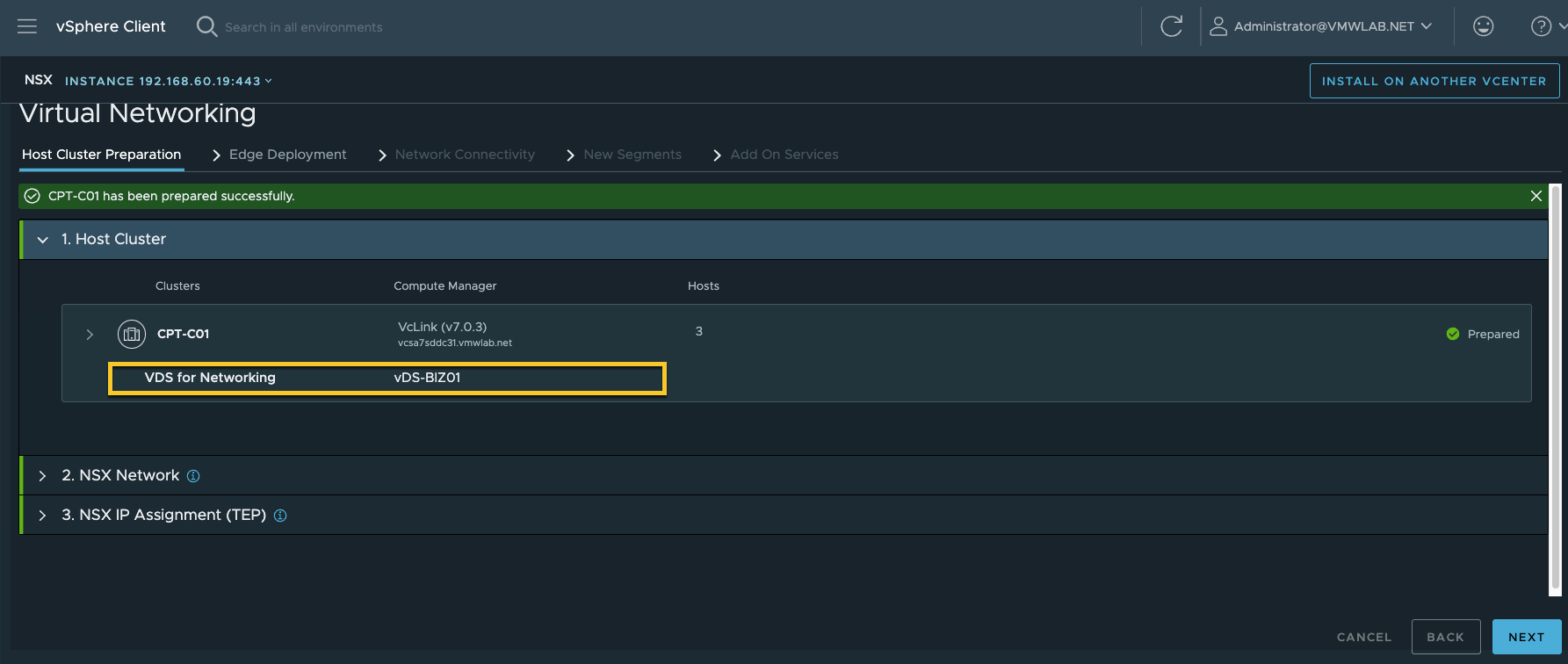
Task: Click the VcLink (v7.0.3) compute manager text
Action: (x=442, y=327)
